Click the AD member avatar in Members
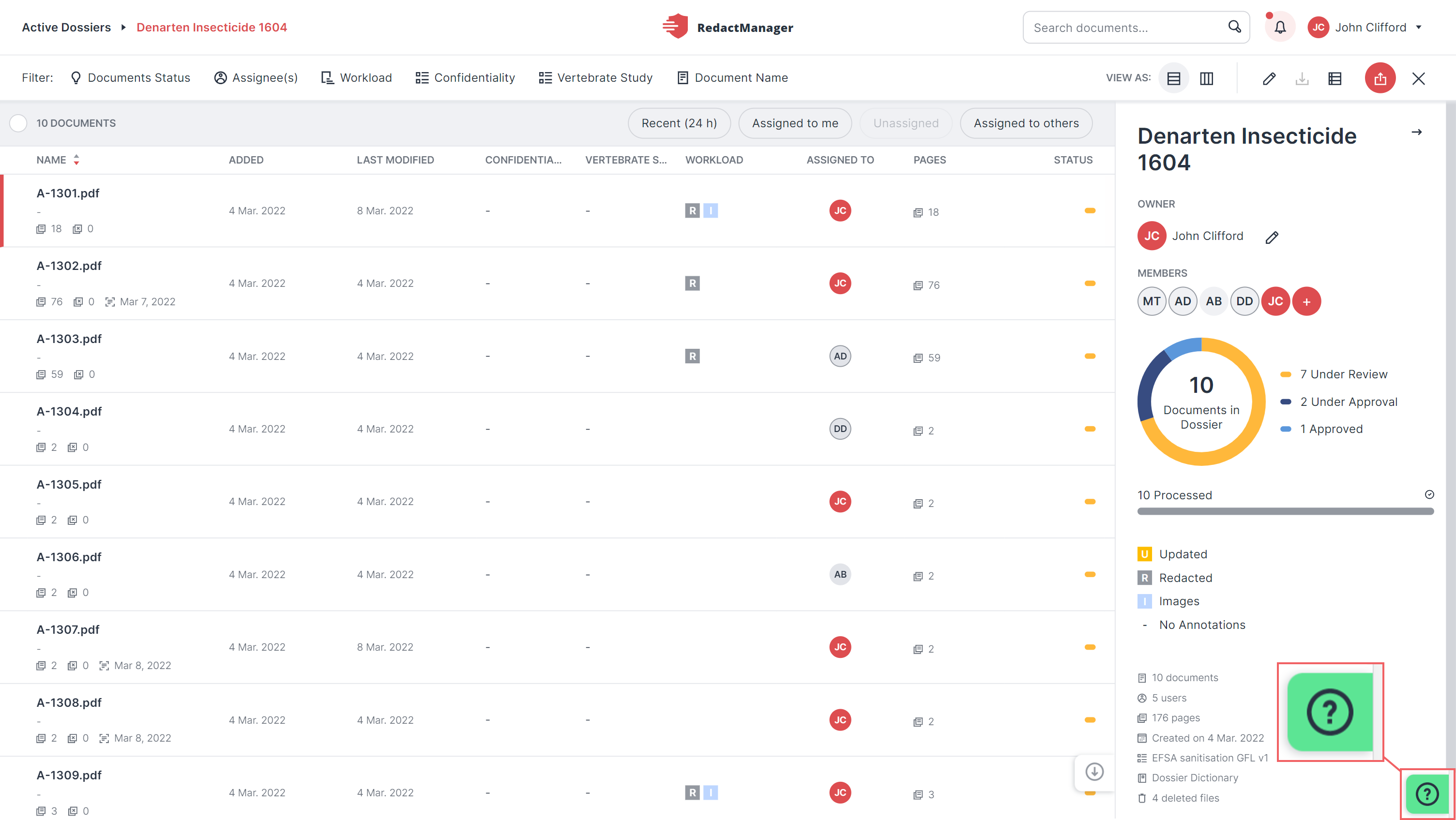 pyautogui.click(x=1183, y=301)
